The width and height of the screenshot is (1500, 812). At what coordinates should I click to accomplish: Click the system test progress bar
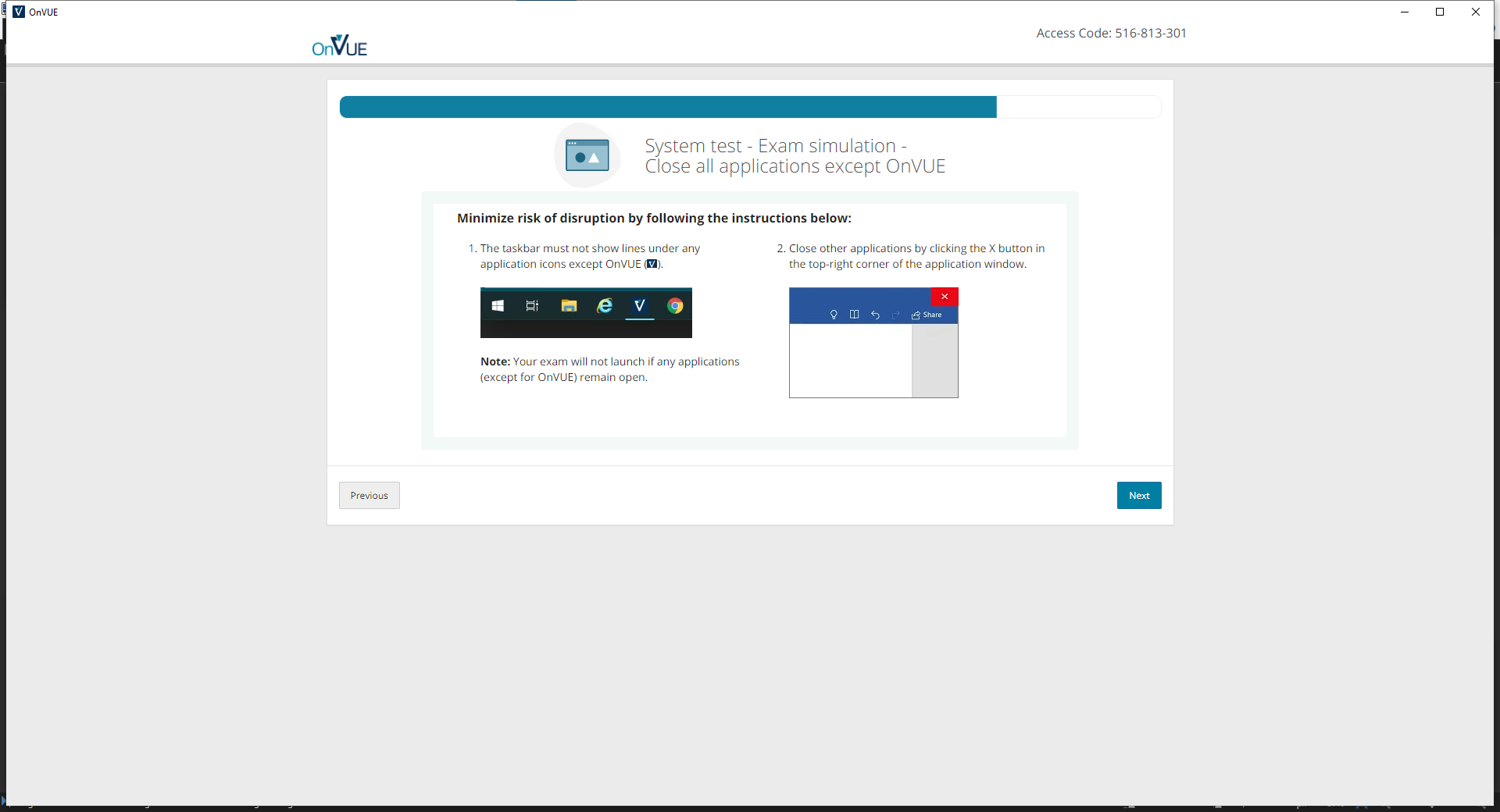[749, 107]
